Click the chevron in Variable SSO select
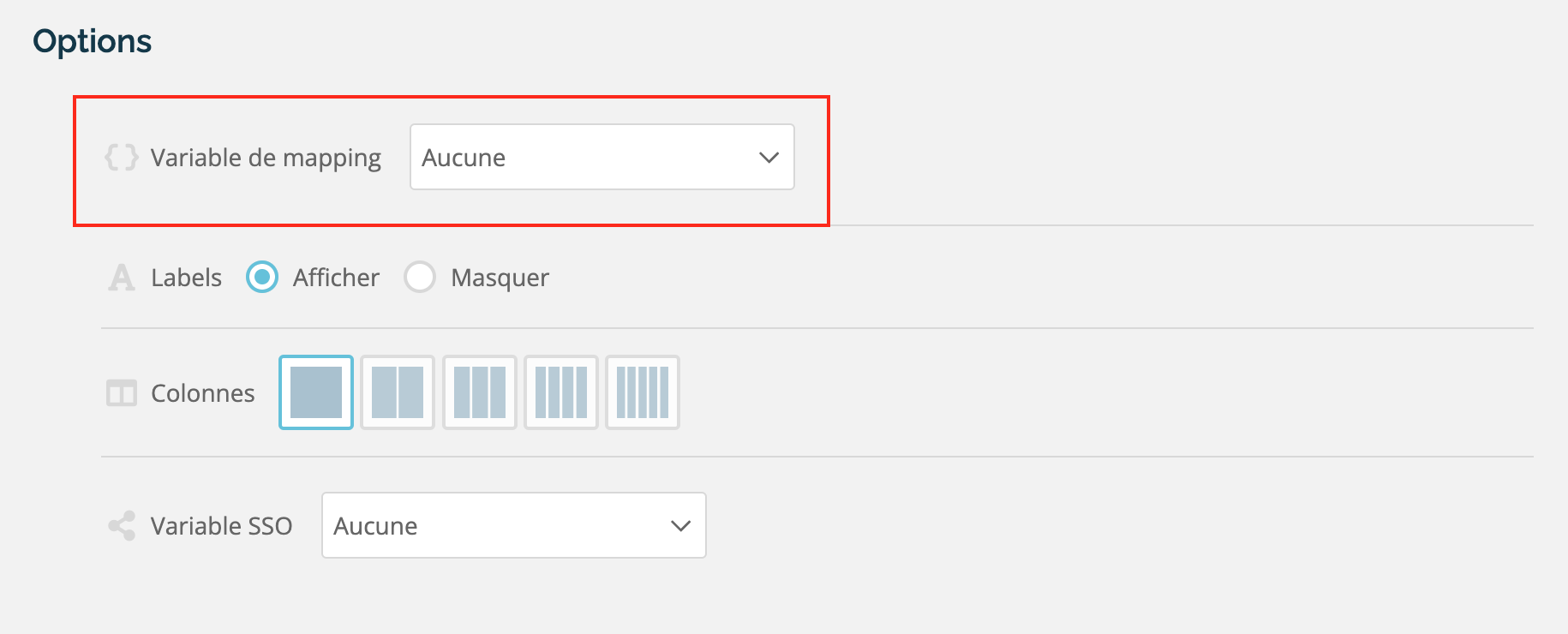The width and height of the screenshot is (1568, 634). coord(680,526)
